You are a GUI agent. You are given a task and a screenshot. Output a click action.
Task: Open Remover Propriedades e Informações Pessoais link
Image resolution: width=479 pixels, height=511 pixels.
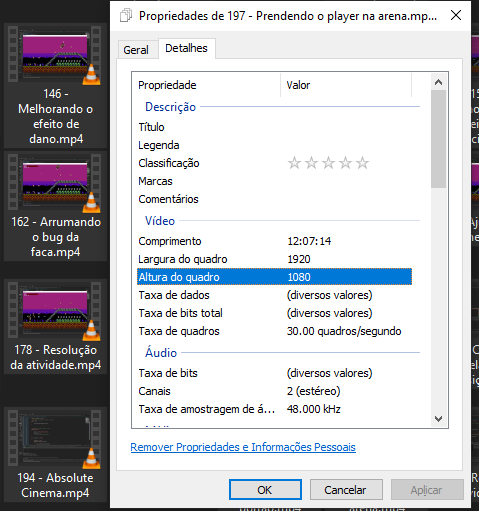click(x=243, y=447)
